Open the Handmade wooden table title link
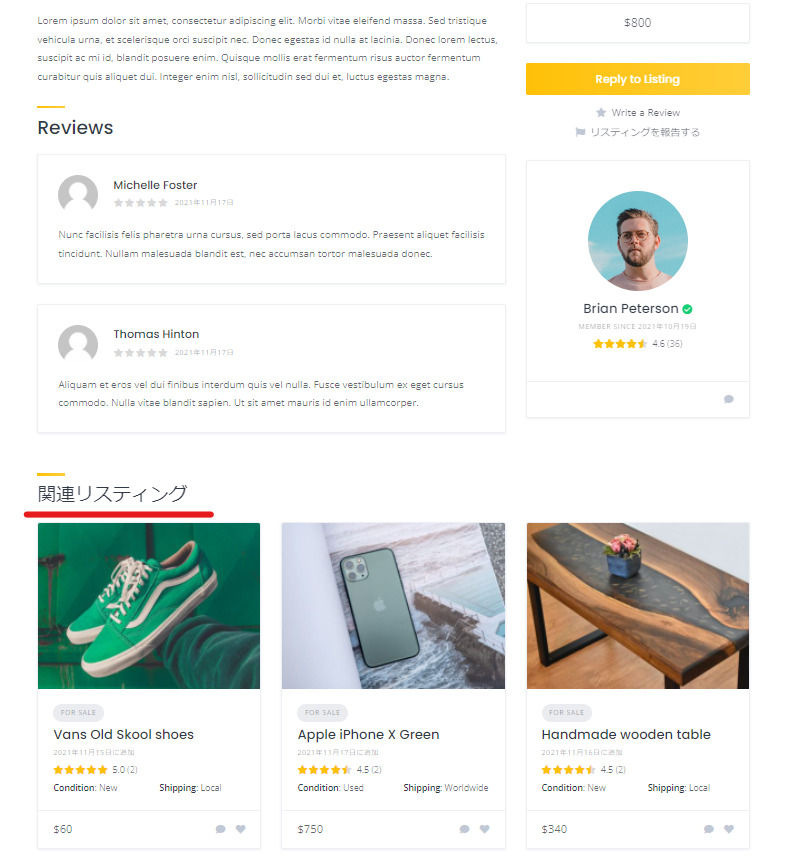Screen dimensions: 787x860 (x=626, y=734)
